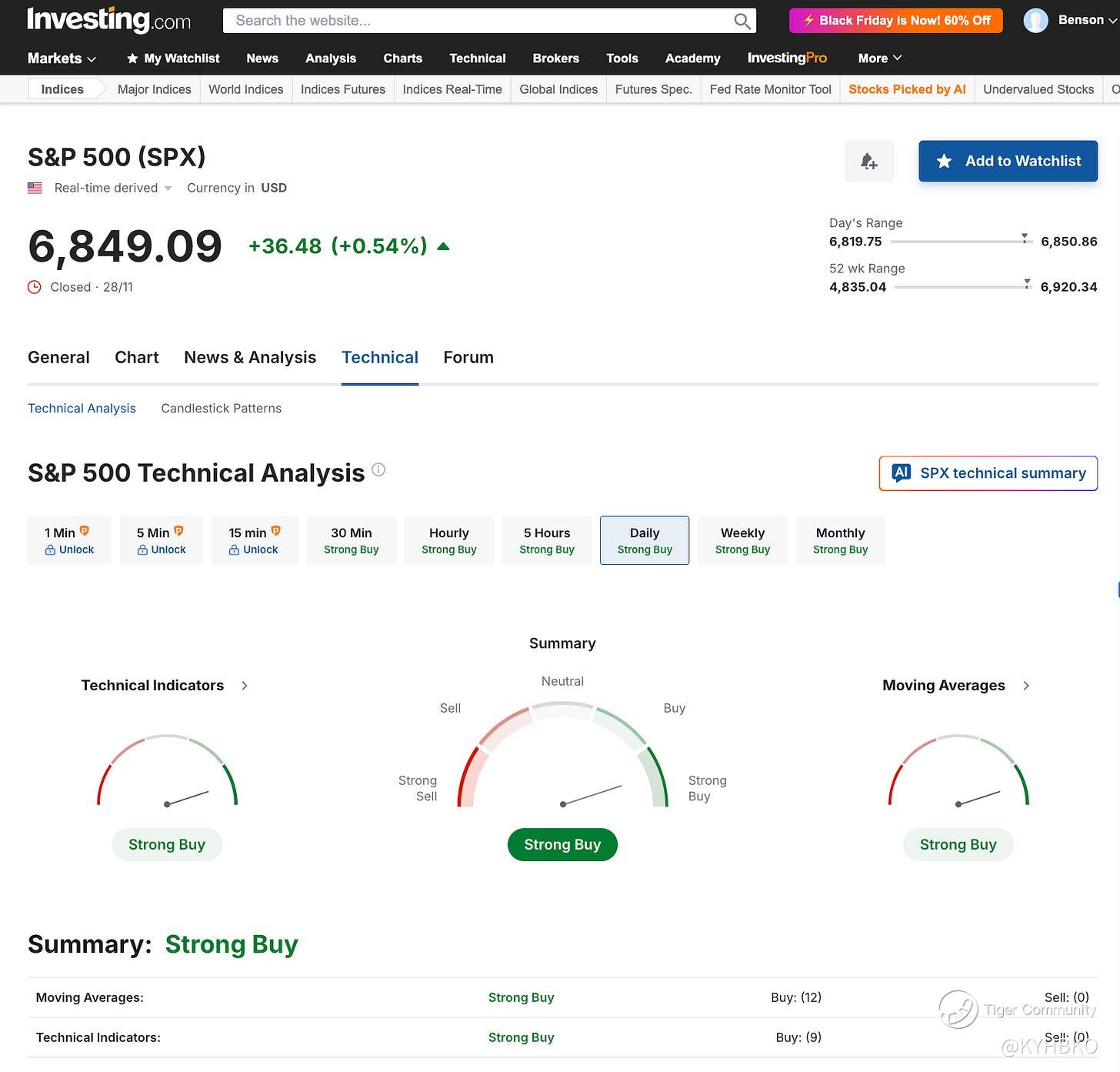This screenshot has height=1072, width=1120.
Task: Click the Summary Strong Buy gauge
Action: click(x=562, y=758)
